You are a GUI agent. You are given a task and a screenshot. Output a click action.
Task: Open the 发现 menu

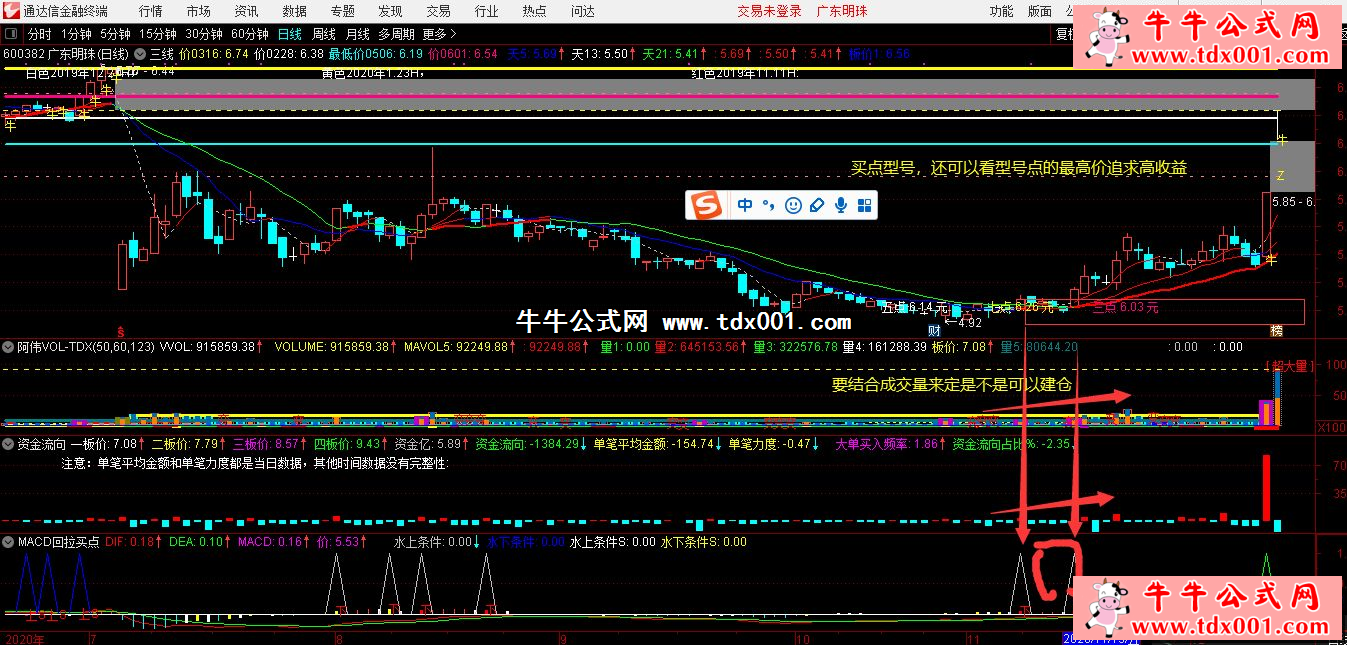click(390, 11)
